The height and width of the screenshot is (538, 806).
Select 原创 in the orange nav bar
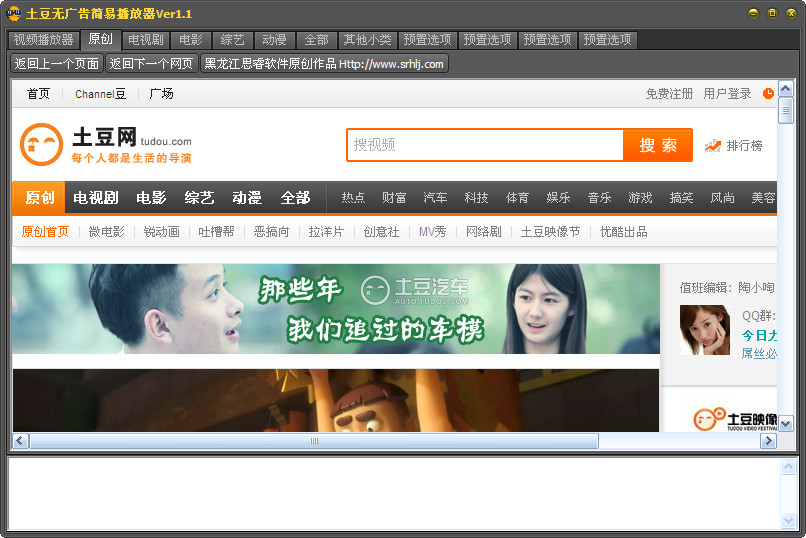coord(39,198)
